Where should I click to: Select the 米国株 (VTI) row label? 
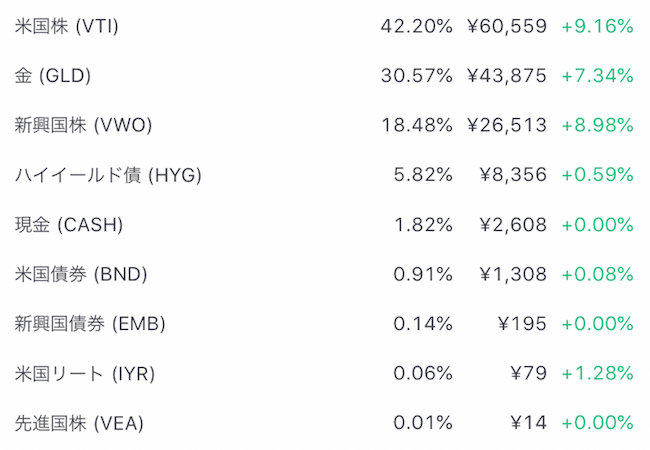[x=66, y=27]
